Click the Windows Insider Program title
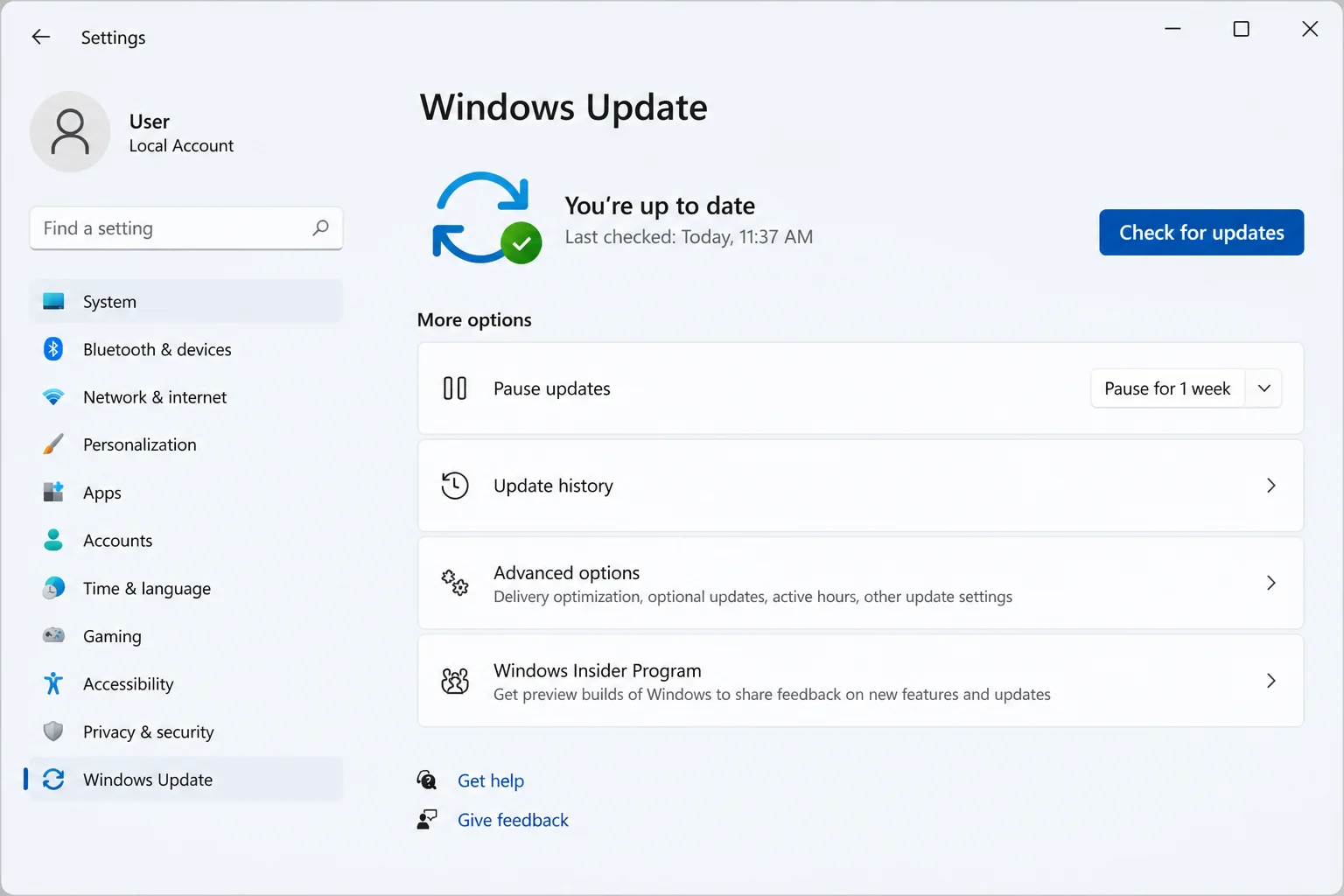This screenshot has height=896, width=1344. tap(598, 670)
